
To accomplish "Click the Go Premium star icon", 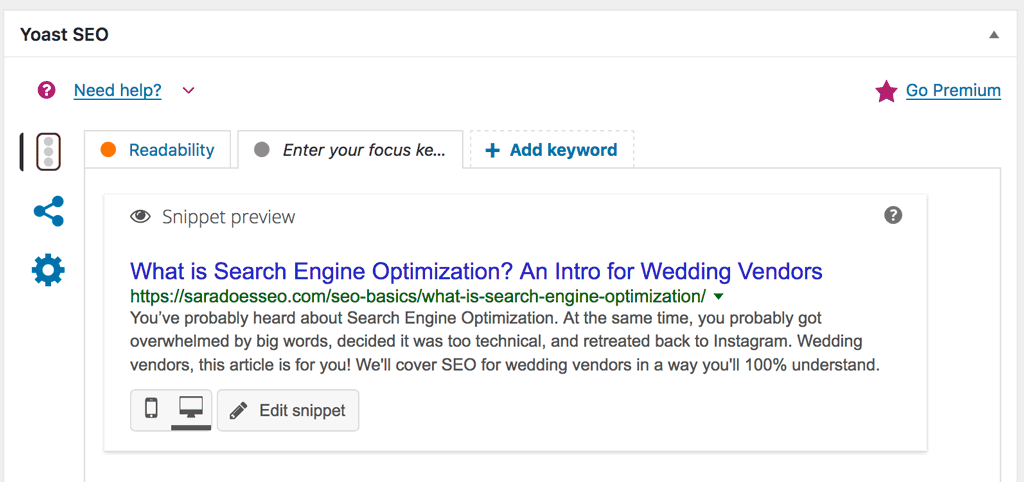I will [x=886, y=91].
